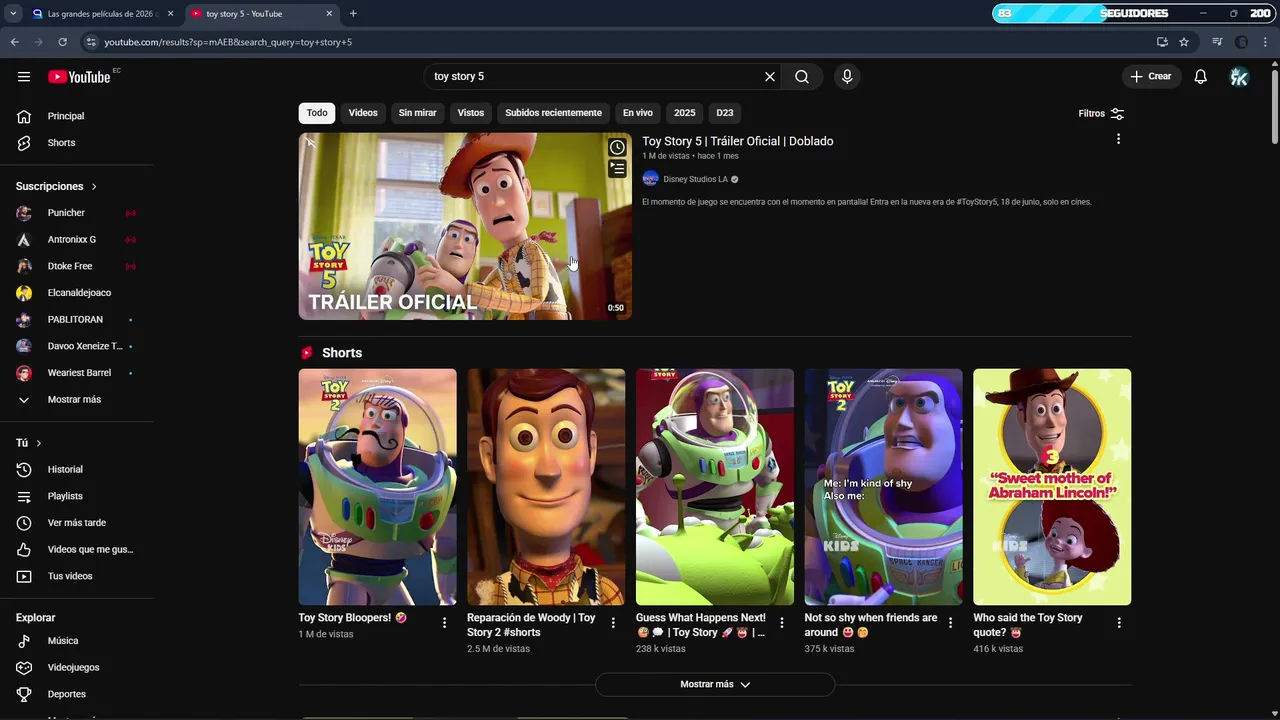Select the D23 filter chip
The image size is (1280, 720).
pos(725,113)
